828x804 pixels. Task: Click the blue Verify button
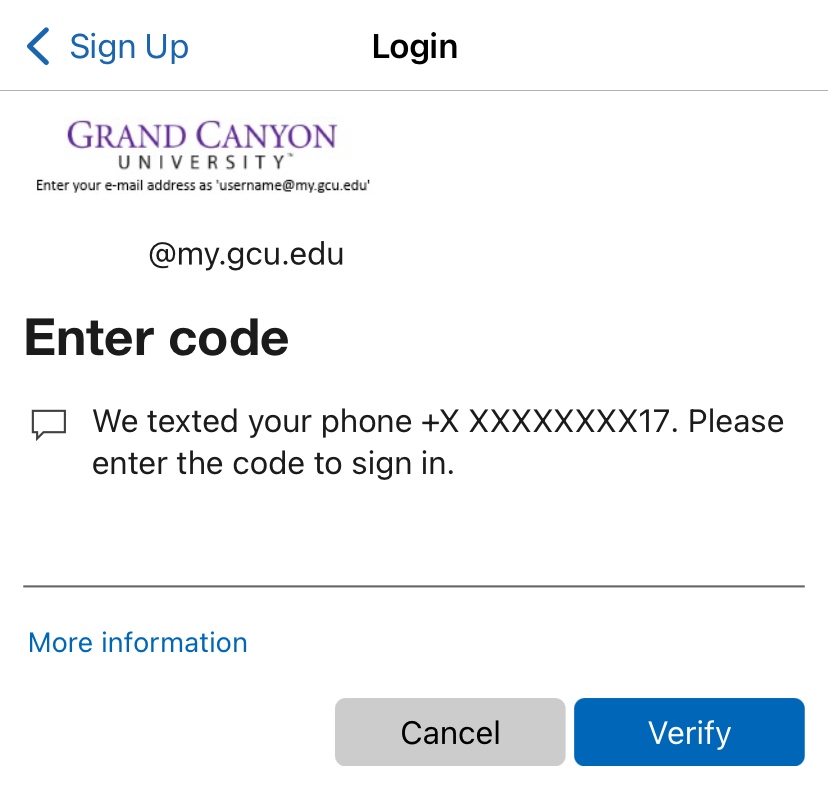[x=689, y=732]
